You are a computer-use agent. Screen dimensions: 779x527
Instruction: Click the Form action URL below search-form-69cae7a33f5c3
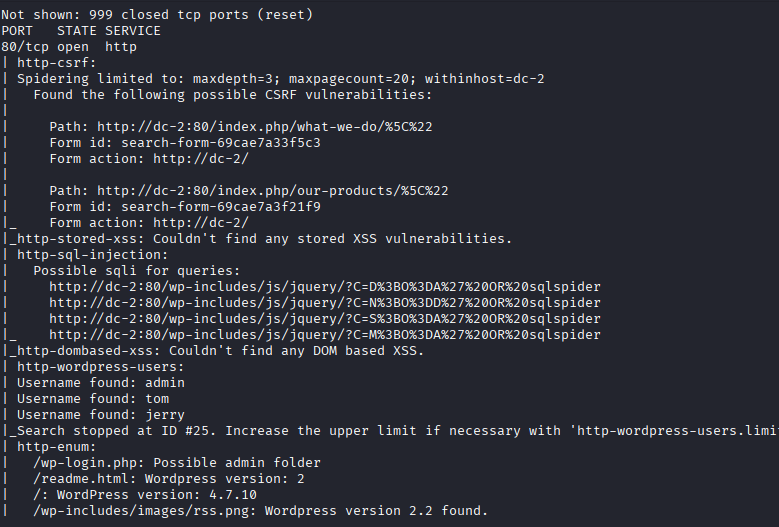(x=200, y=159)
